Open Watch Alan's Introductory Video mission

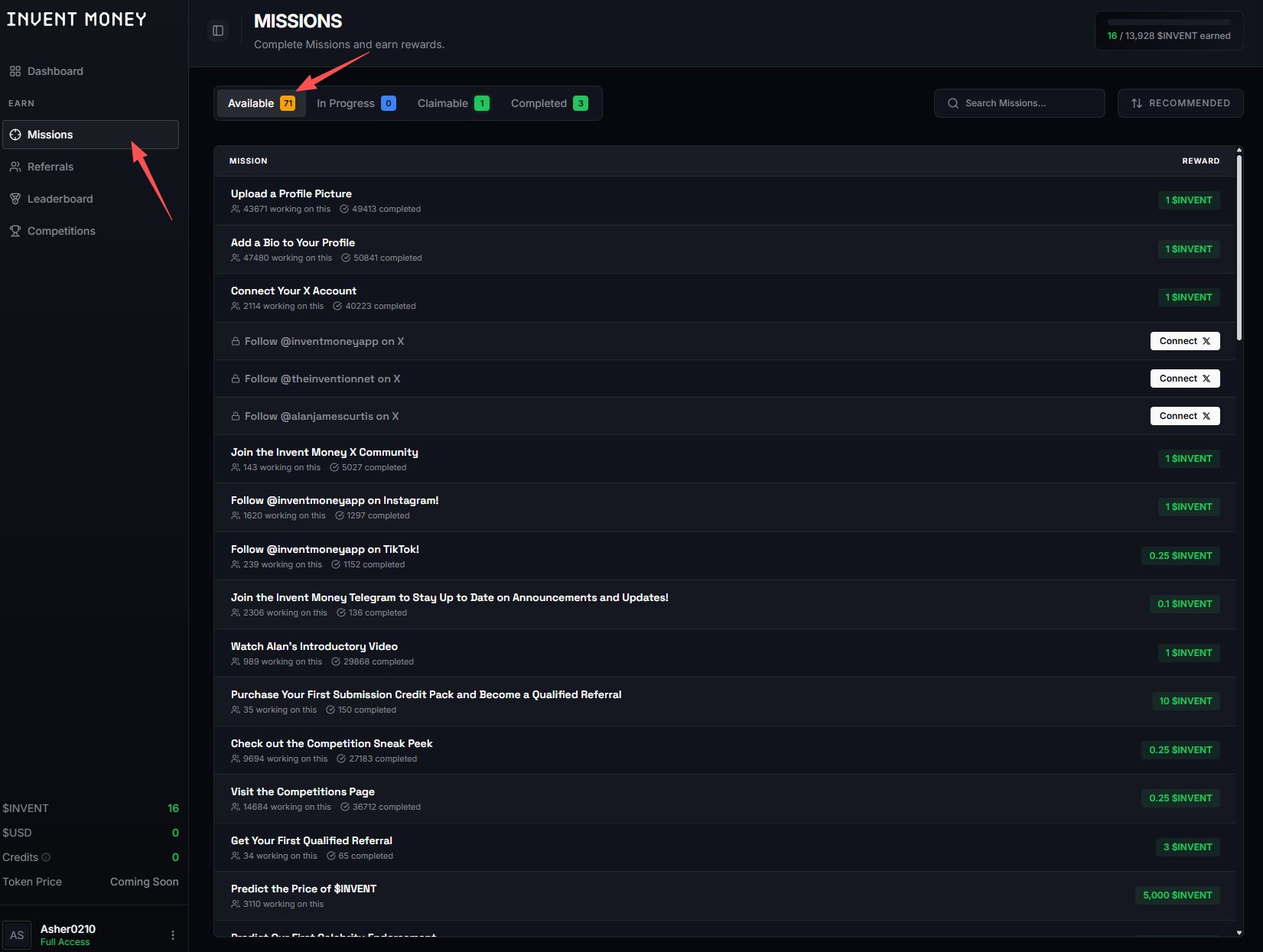[x=314, y=647]
